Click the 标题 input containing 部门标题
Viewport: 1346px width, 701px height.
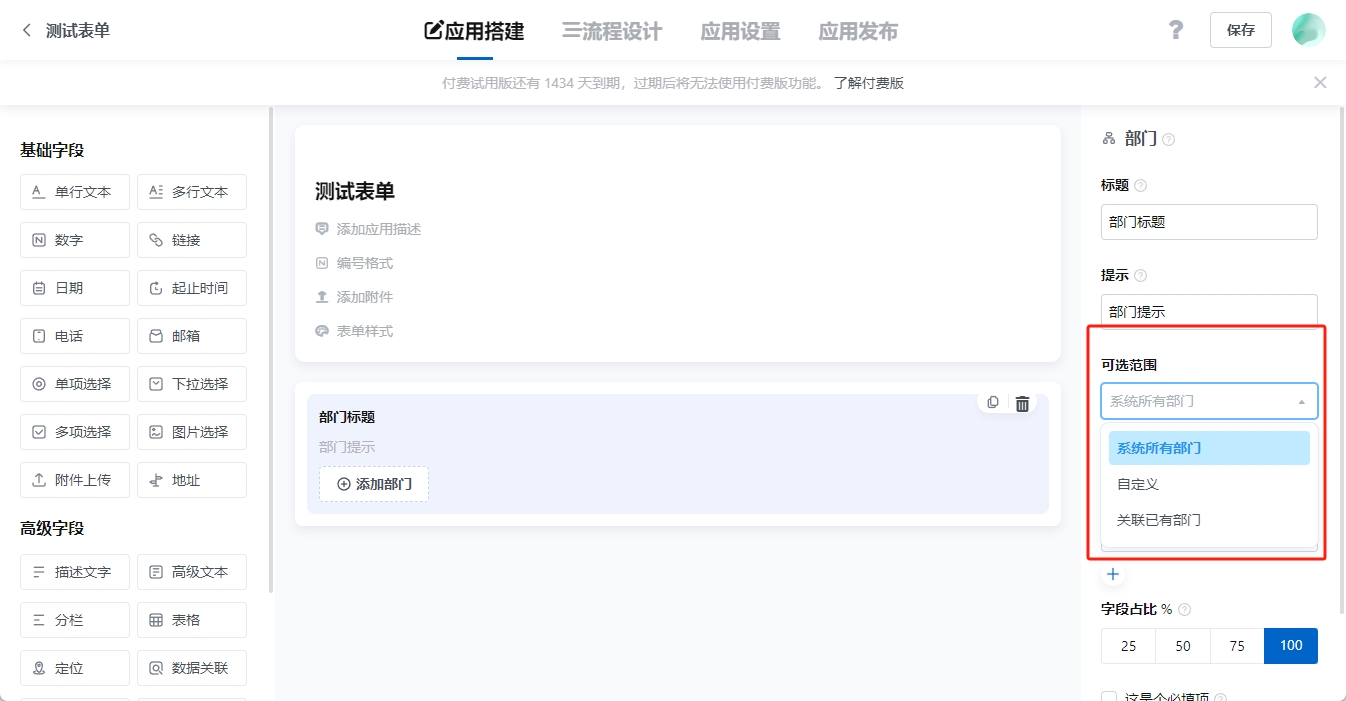(x=1209, y=222)
